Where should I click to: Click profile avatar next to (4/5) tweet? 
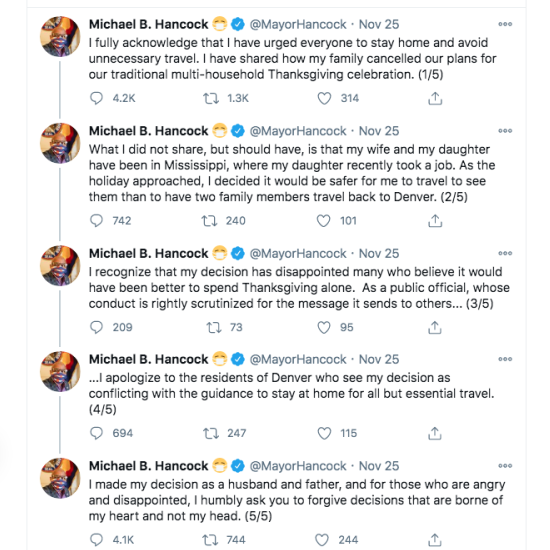(x=60, y=371)
